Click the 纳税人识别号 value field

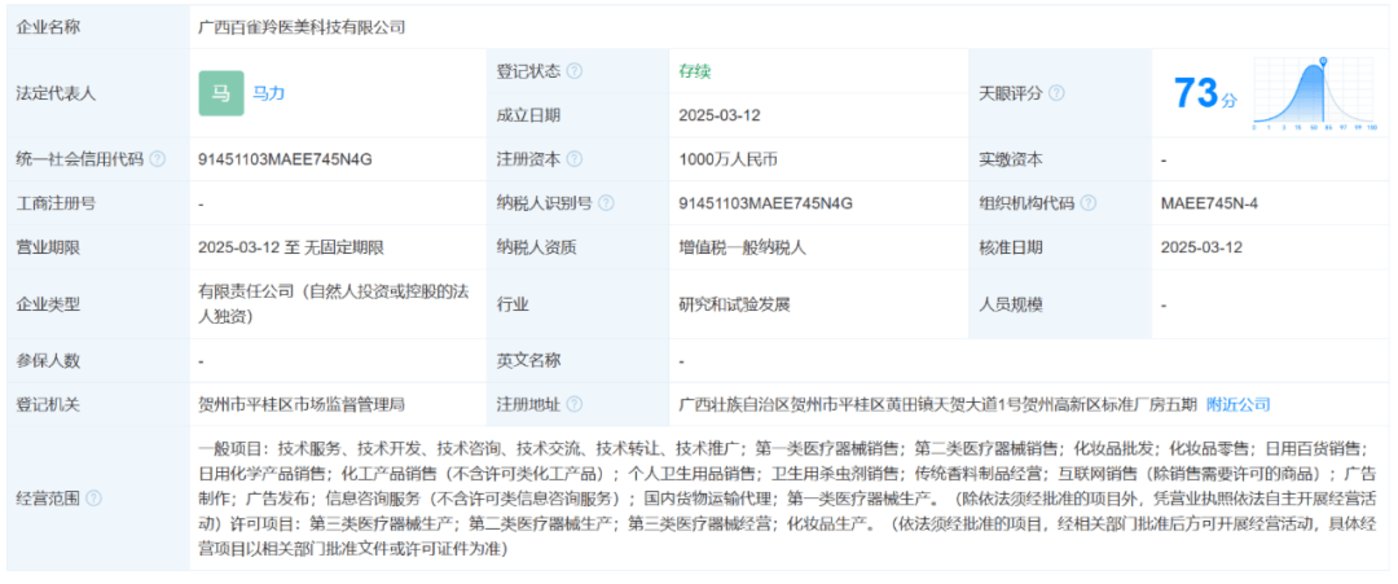[765, 203]
